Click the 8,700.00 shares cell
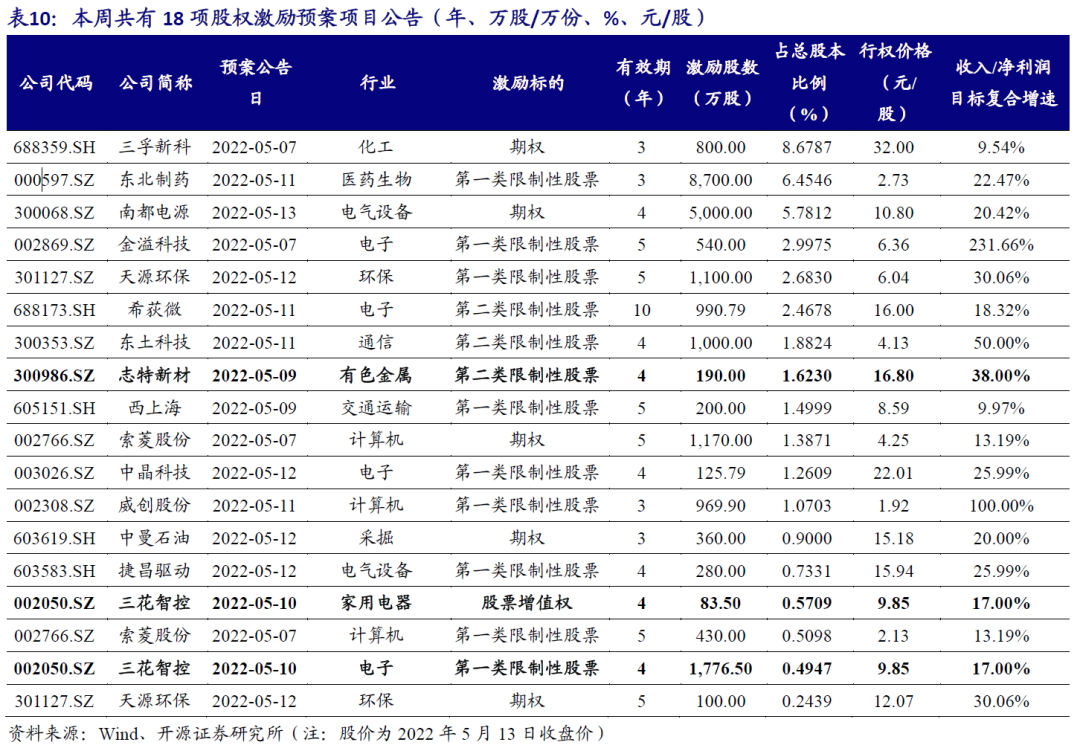The width and height of the screenshot is (1080, 748). [x=720, y=180]
